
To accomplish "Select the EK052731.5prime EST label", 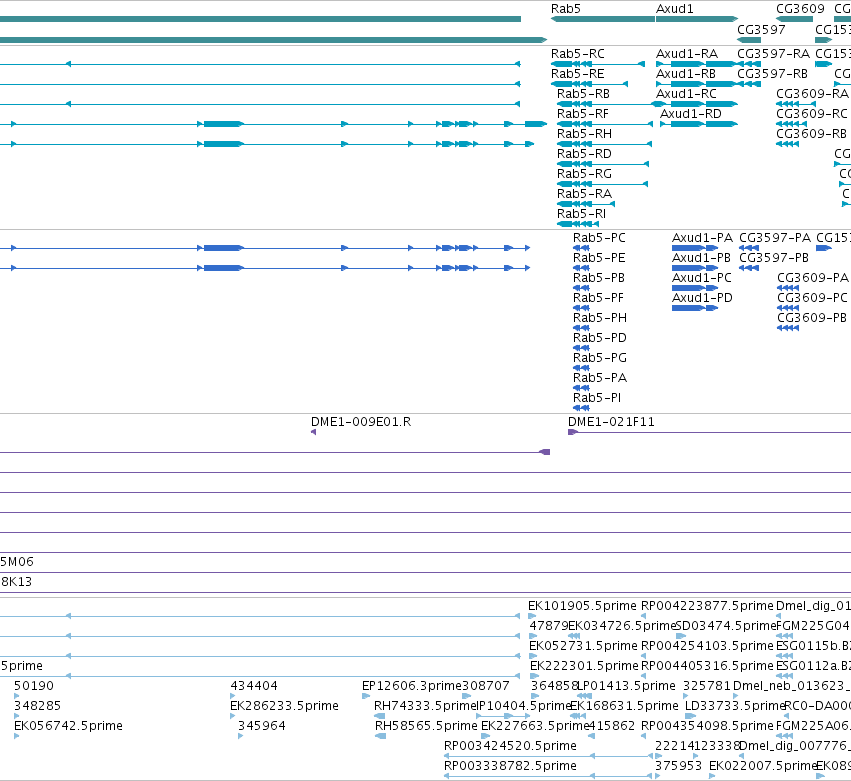I will pos(583,646).
